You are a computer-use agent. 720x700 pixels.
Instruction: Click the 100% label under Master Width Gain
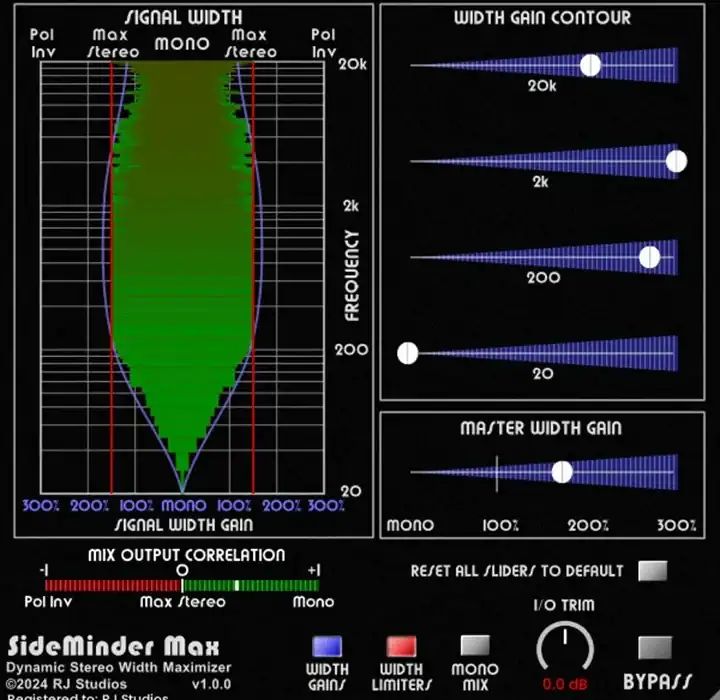pos(501,525)
